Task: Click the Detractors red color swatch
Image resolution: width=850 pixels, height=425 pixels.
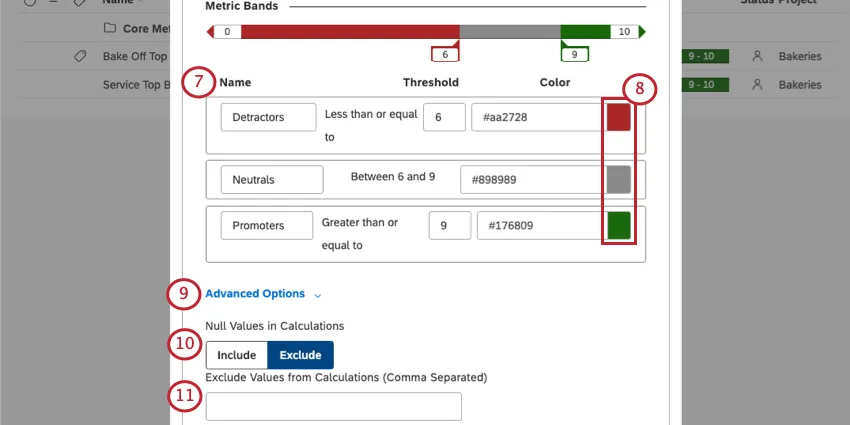Action: pos(619,117)
